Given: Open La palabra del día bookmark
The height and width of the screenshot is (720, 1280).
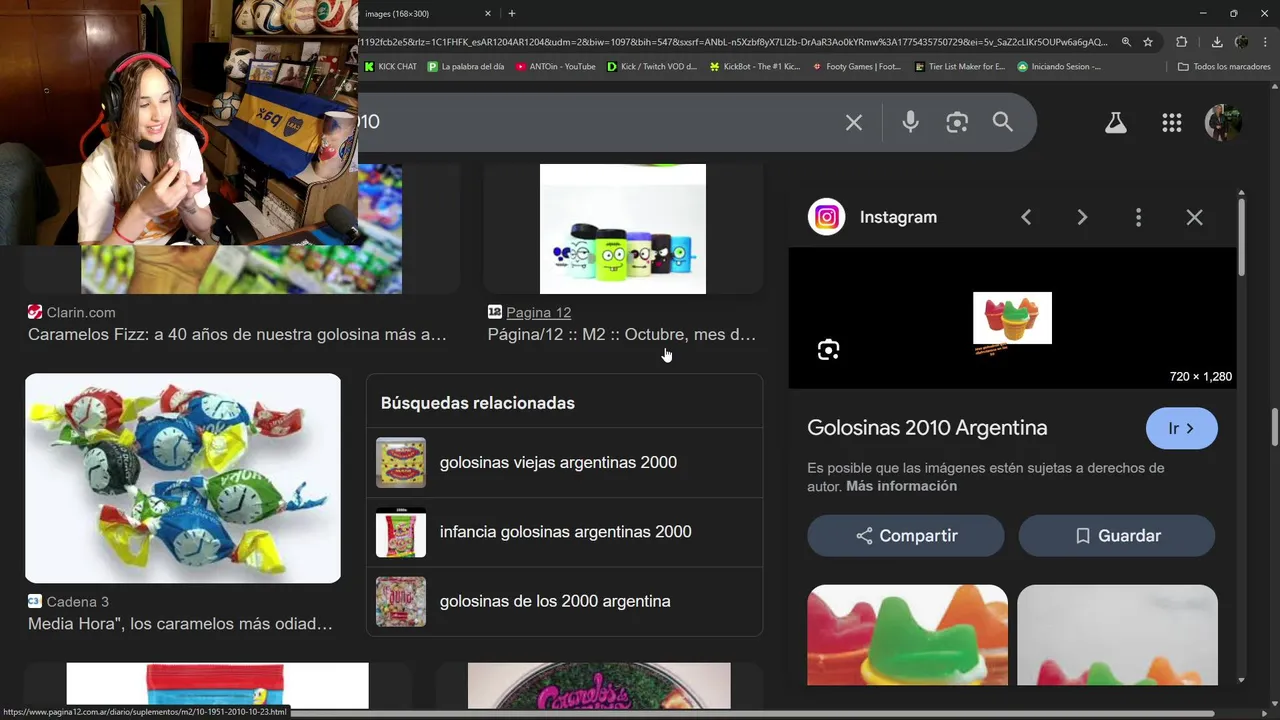Looking at the screenshot, I should pyautogui.click(x=466, y=67).
